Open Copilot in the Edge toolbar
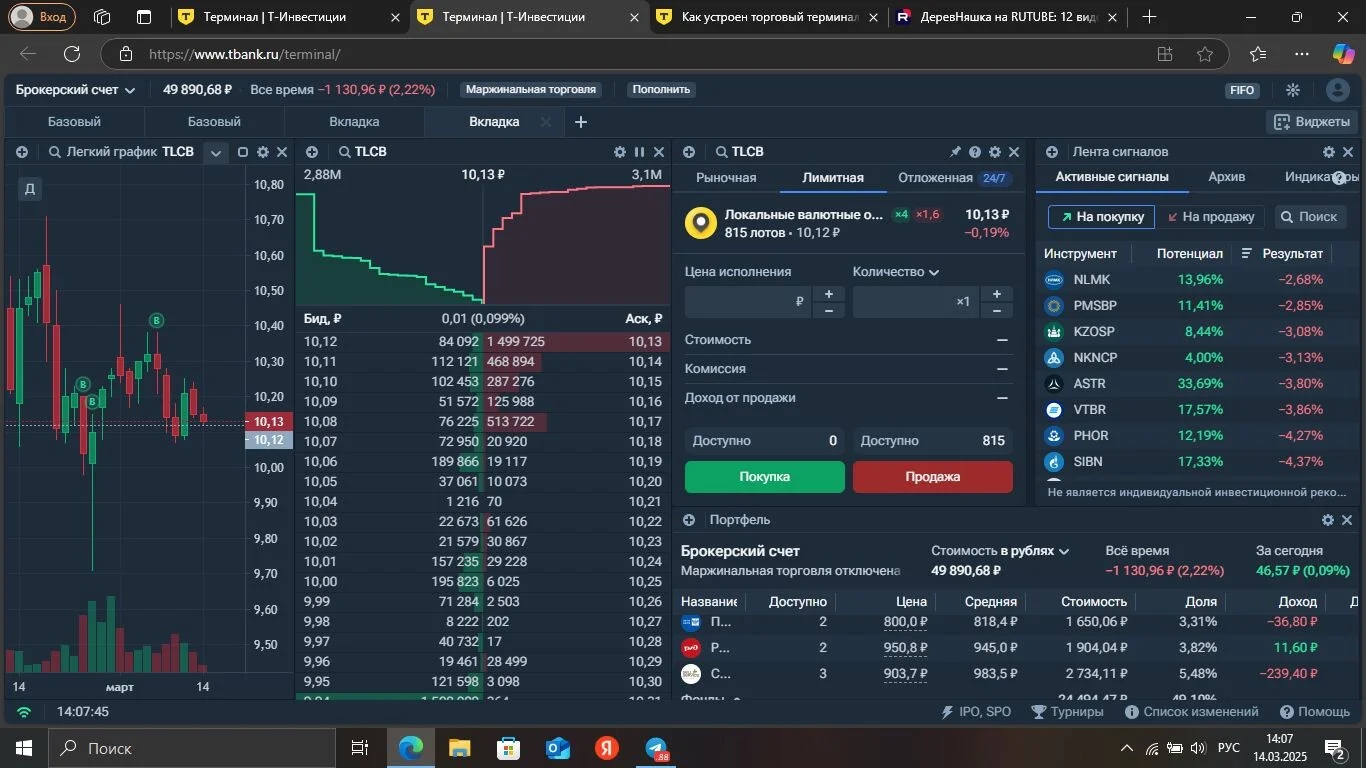The width and height of the screenshot is (1366, 768). tap(1343, 55)
